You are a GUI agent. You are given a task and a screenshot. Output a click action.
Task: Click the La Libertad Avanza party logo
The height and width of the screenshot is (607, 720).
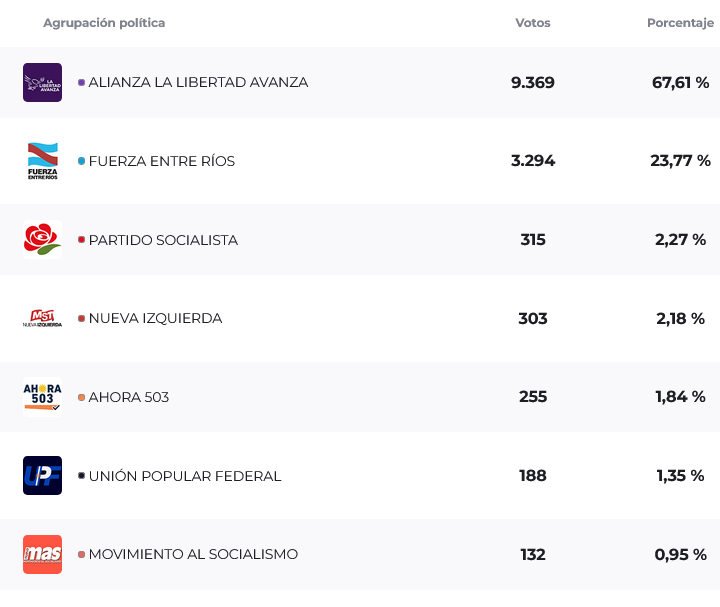click(42, 82)
